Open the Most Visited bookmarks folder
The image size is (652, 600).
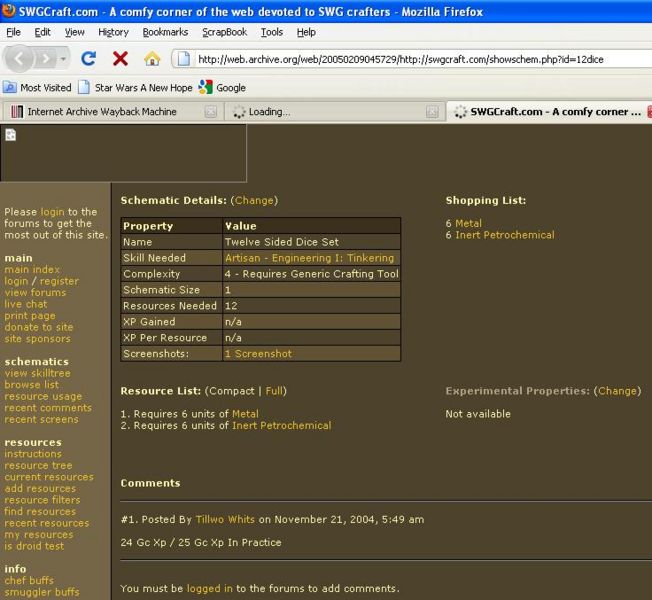click(37, 87)
